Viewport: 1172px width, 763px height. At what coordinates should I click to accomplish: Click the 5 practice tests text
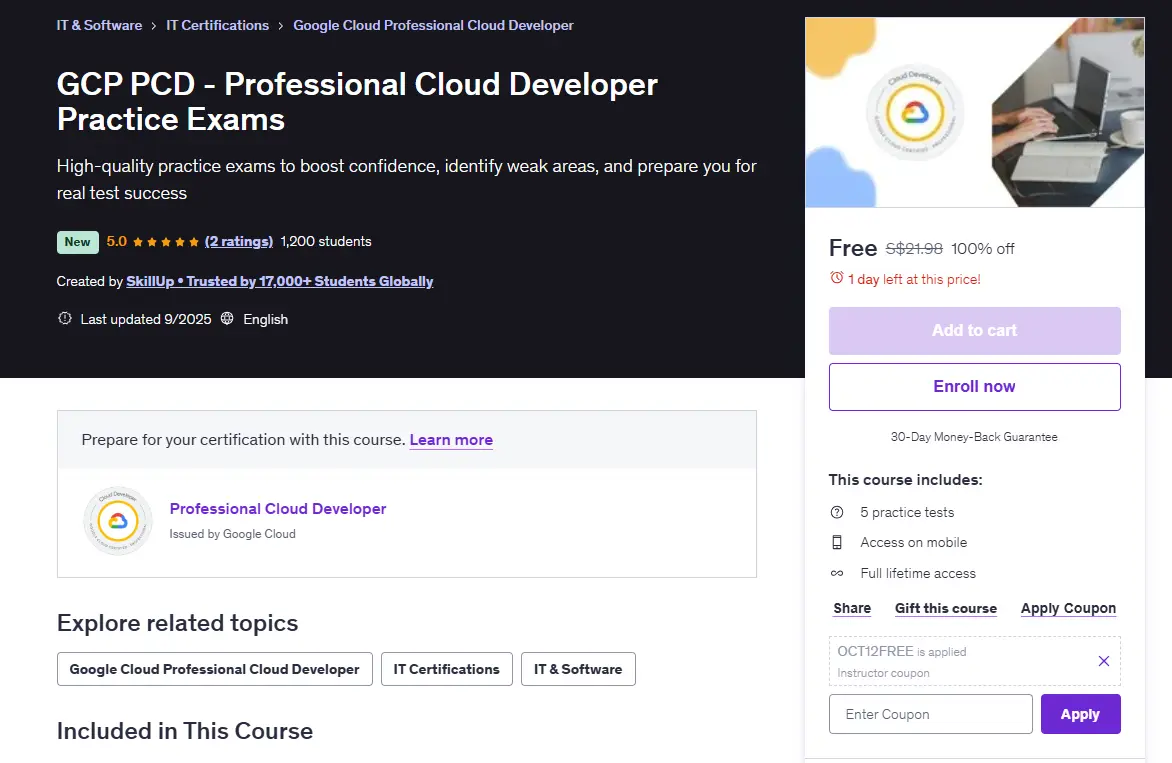(907, 512)
